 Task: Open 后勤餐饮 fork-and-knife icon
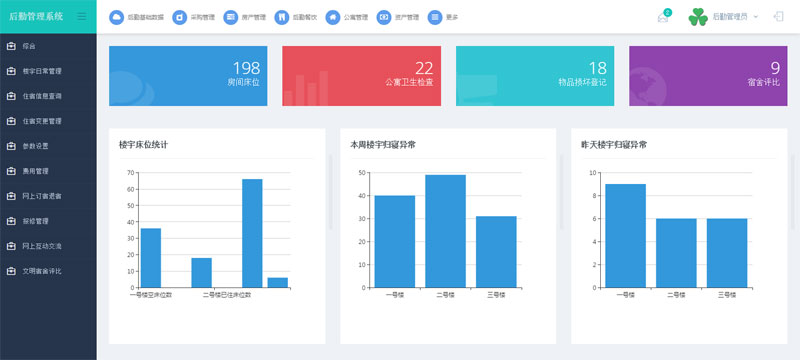[282, 17]
